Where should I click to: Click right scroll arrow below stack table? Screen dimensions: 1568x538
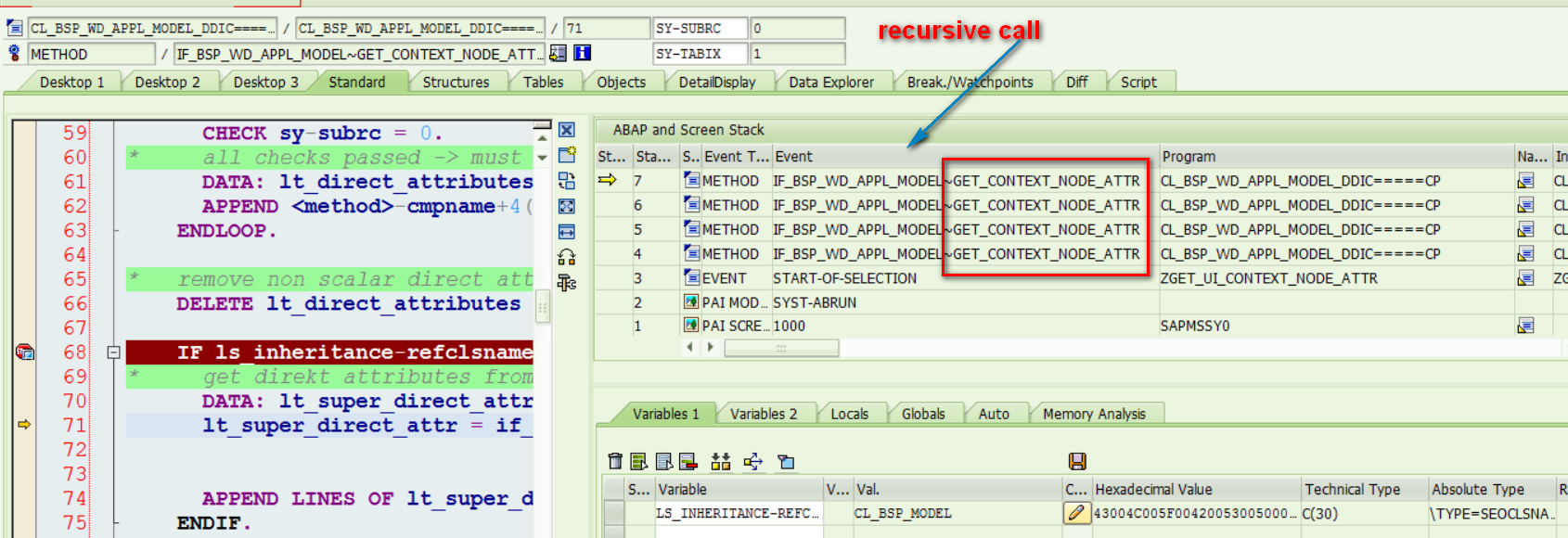point(711,347)
